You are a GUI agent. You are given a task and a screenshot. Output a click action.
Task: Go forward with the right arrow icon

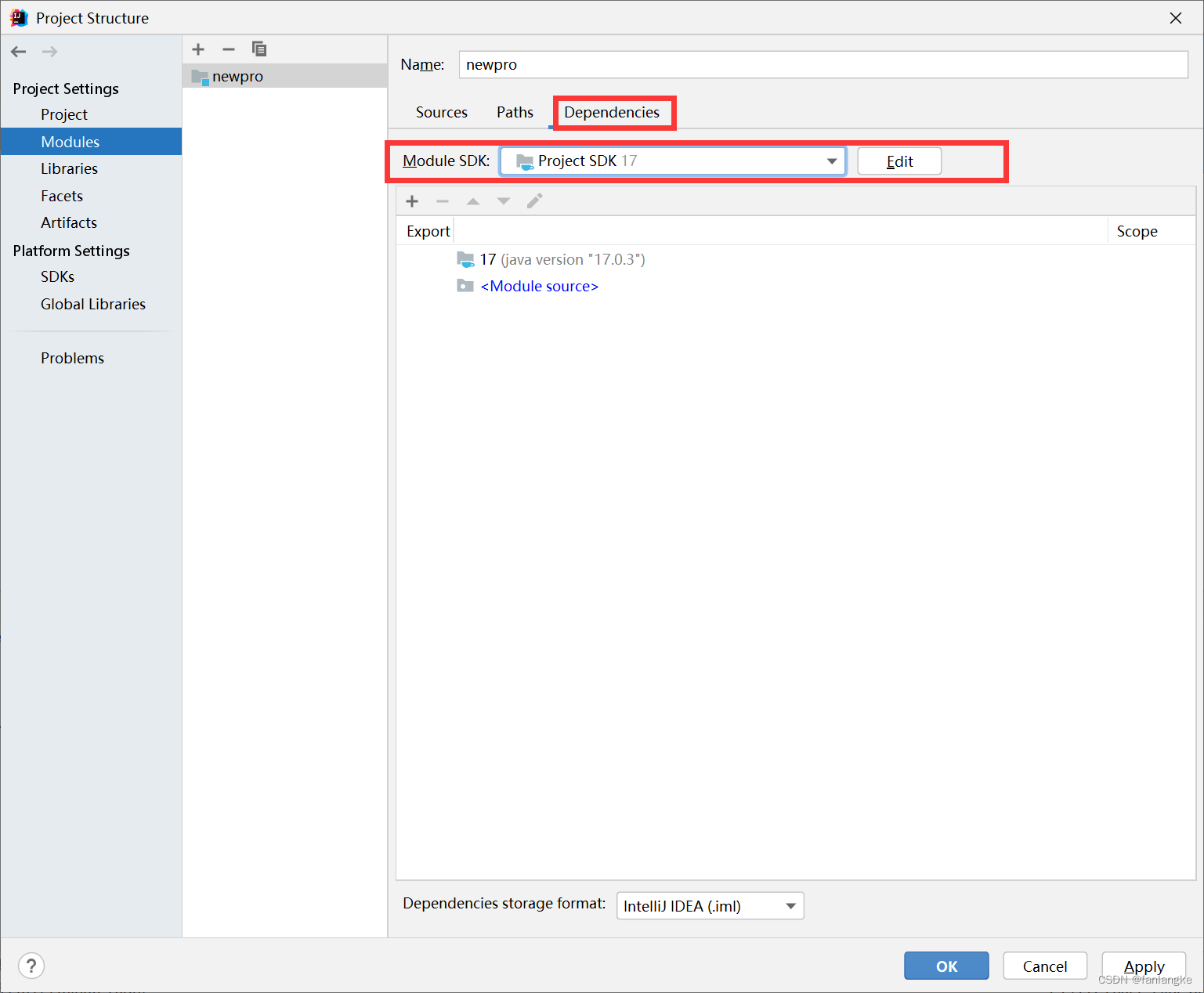pos(50,52)
